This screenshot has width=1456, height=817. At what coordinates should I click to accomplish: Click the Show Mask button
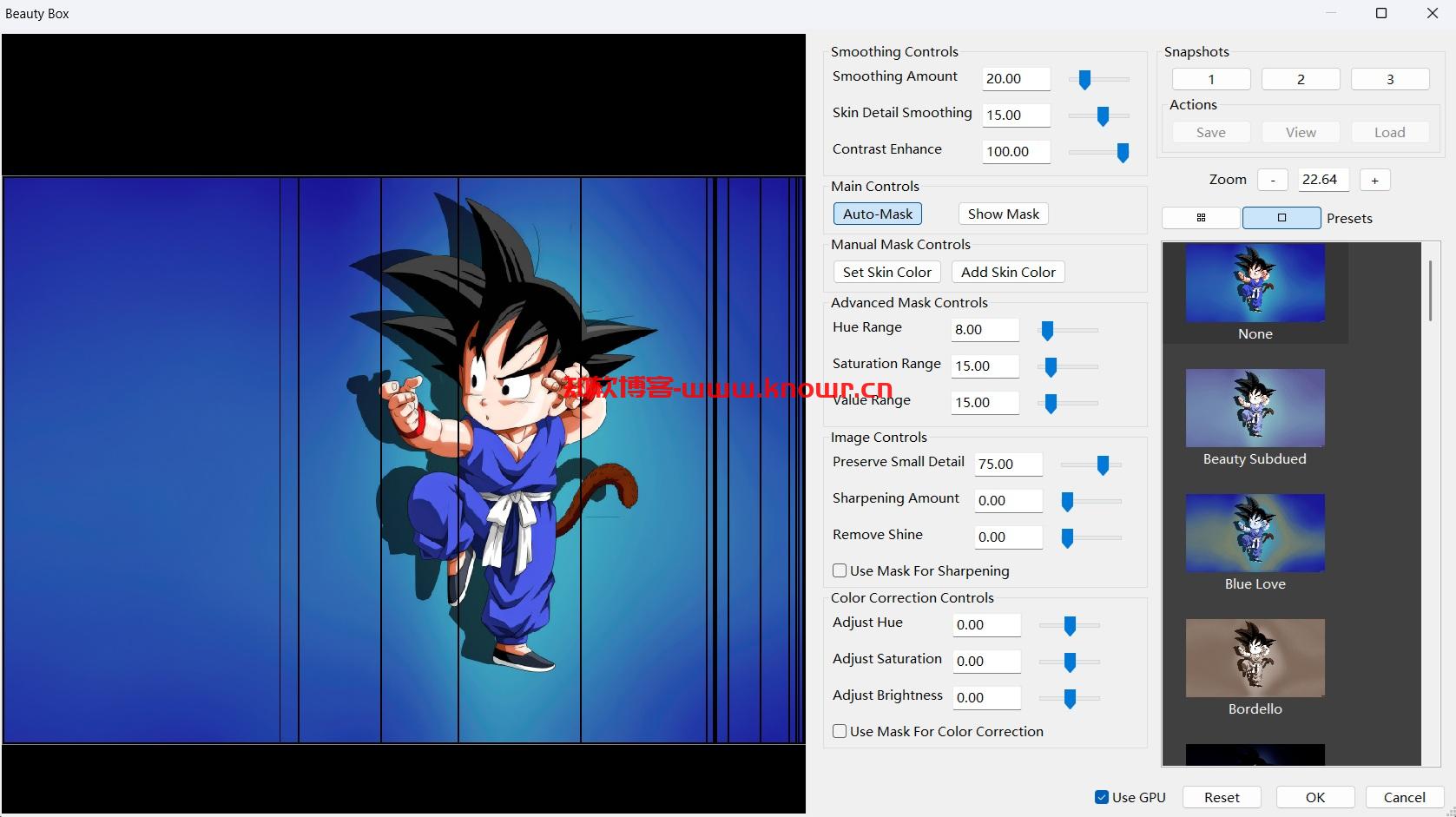tap(1003, 214)
